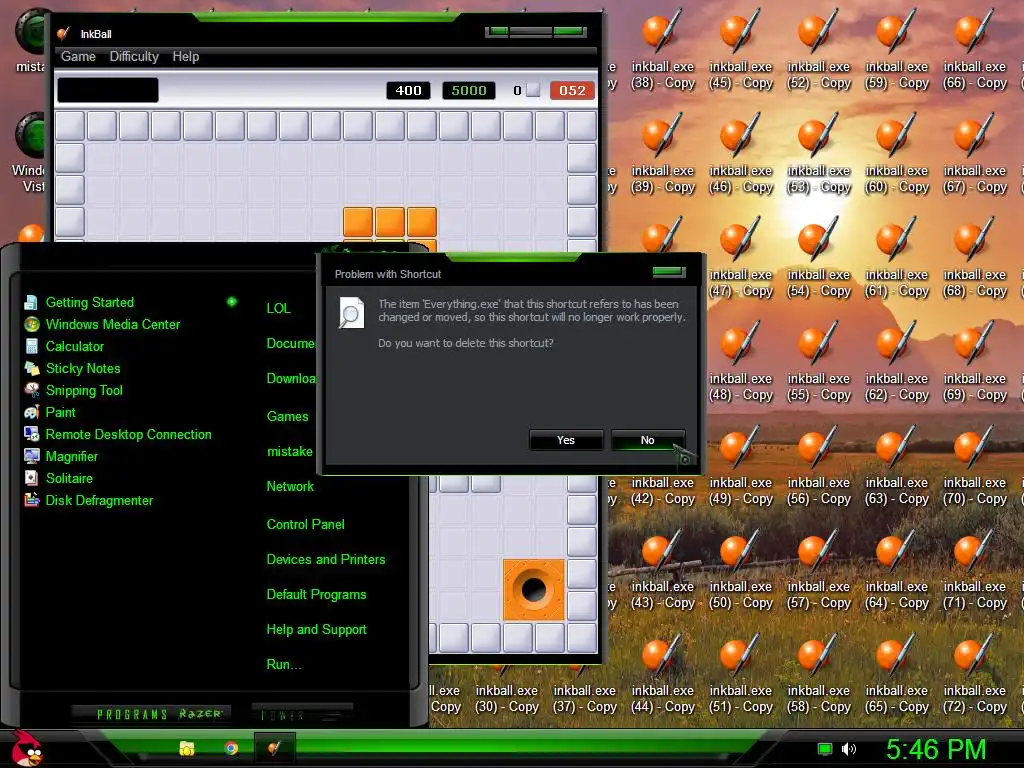Open Network from the Start menu
Viewport: 1024px width, 768px height.
290,487
